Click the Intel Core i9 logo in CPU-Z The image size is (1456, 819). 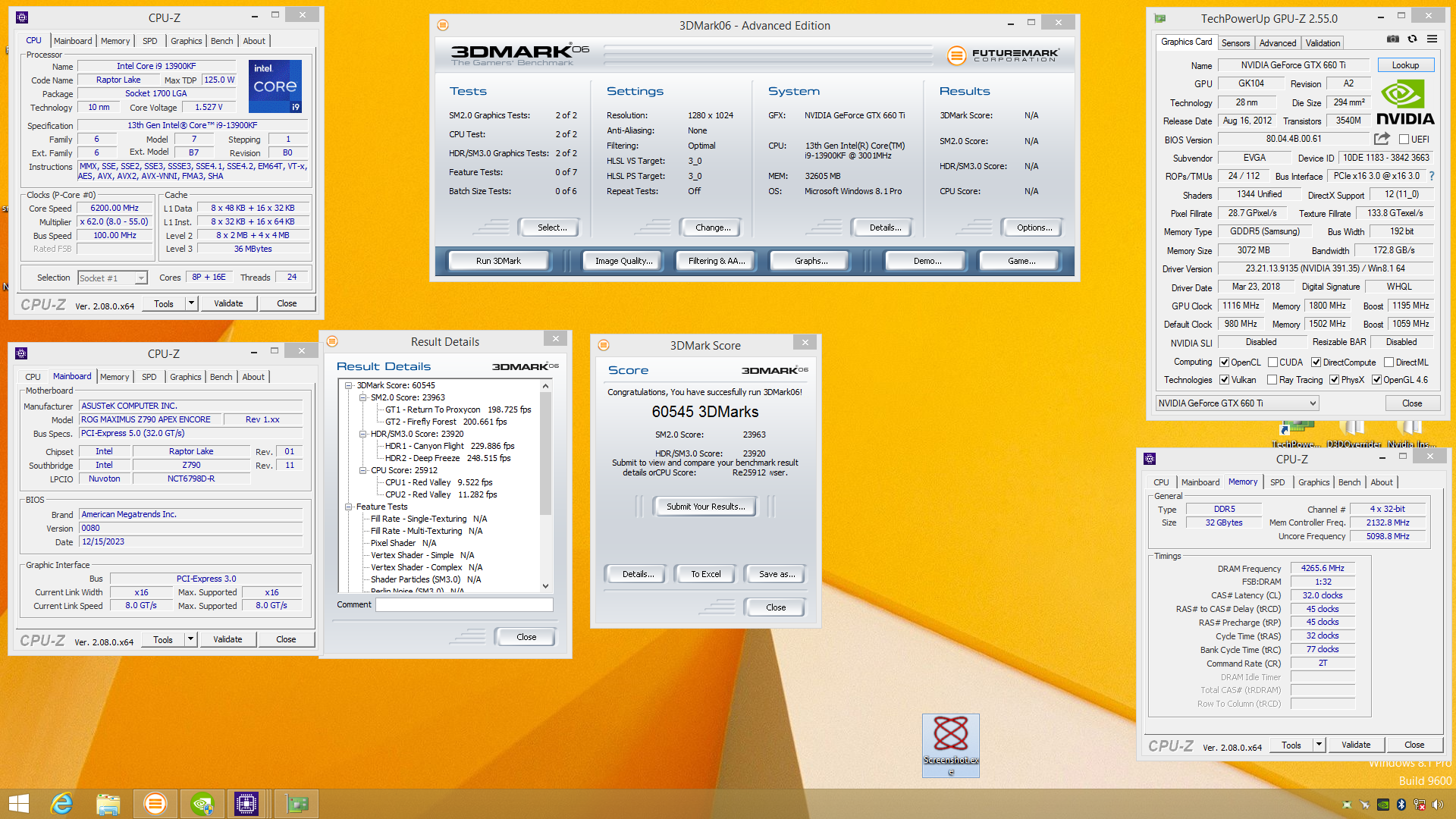[275, 86]
